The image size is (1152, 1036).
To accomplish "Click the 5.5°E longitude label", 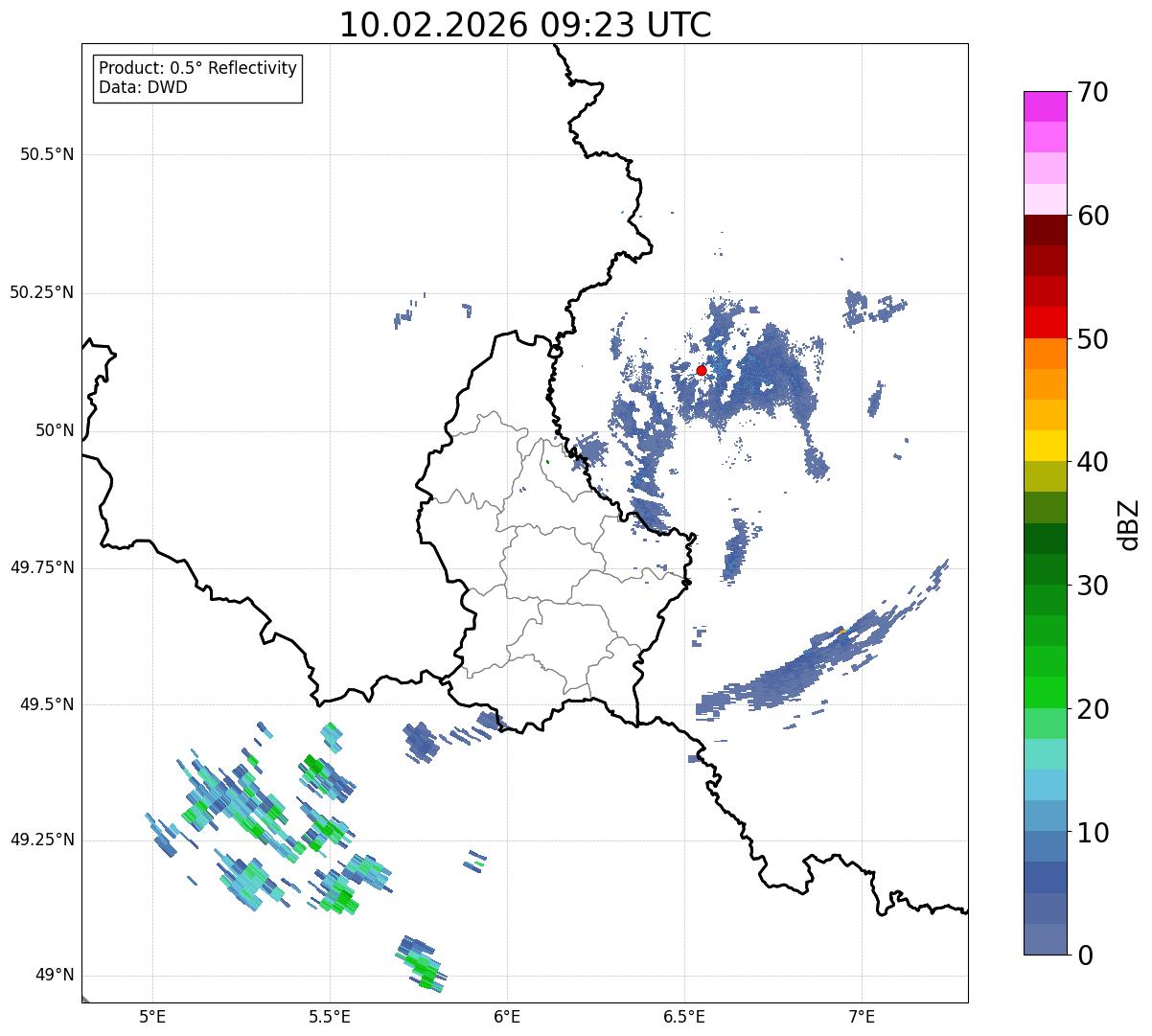I will point(330,1017).
